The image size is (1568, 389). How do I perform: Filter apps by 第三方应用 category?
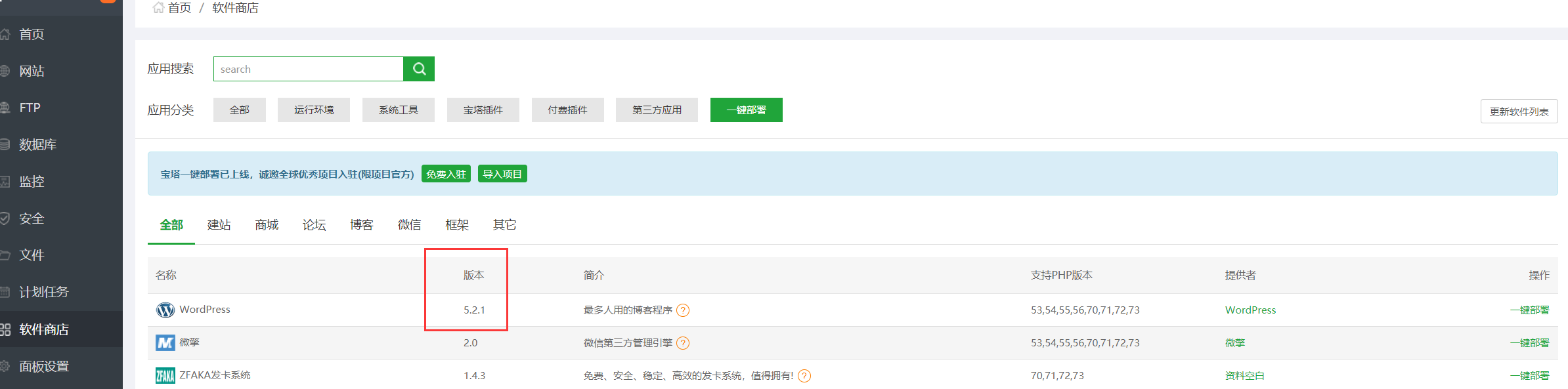(x=657, y=110)
